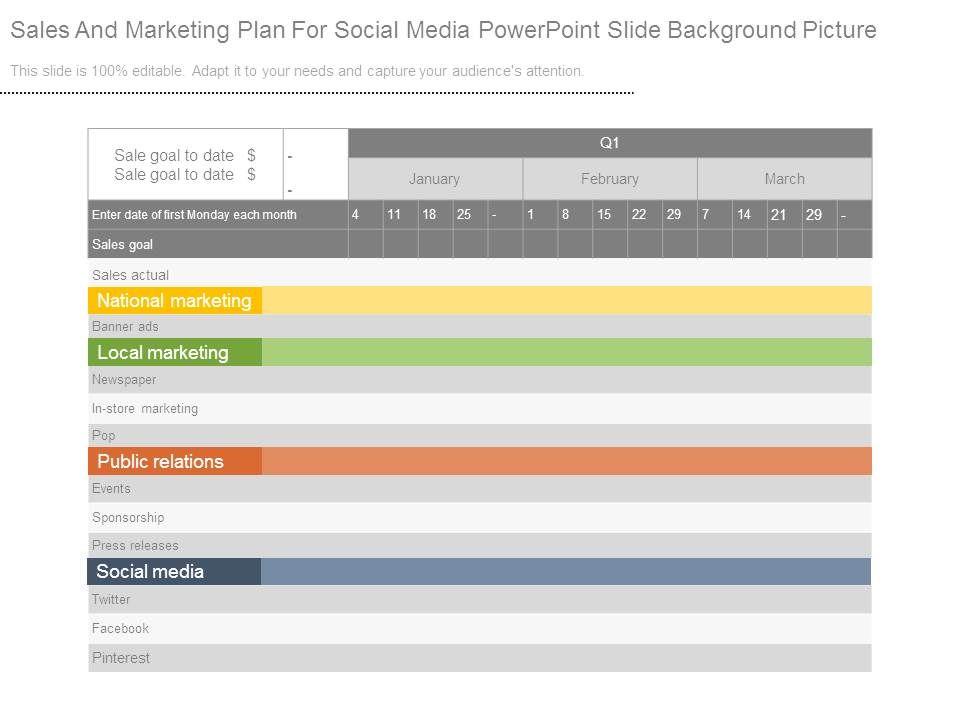
Task: Click the March month header
Action: pyautogui.click(x=784, y=179)
